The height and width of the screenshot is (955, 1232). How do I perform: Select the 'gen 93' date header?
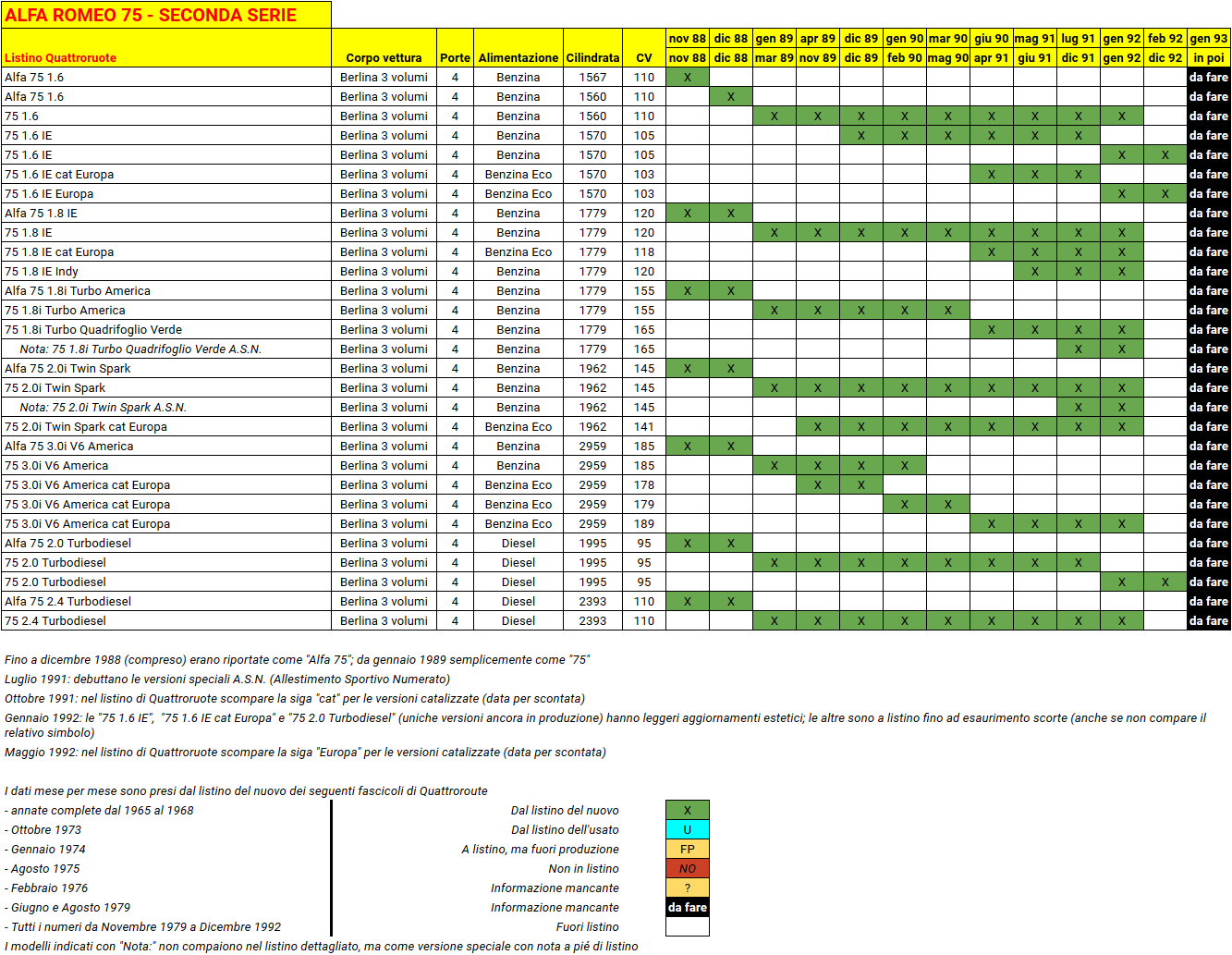click(x=1209, y=38)
